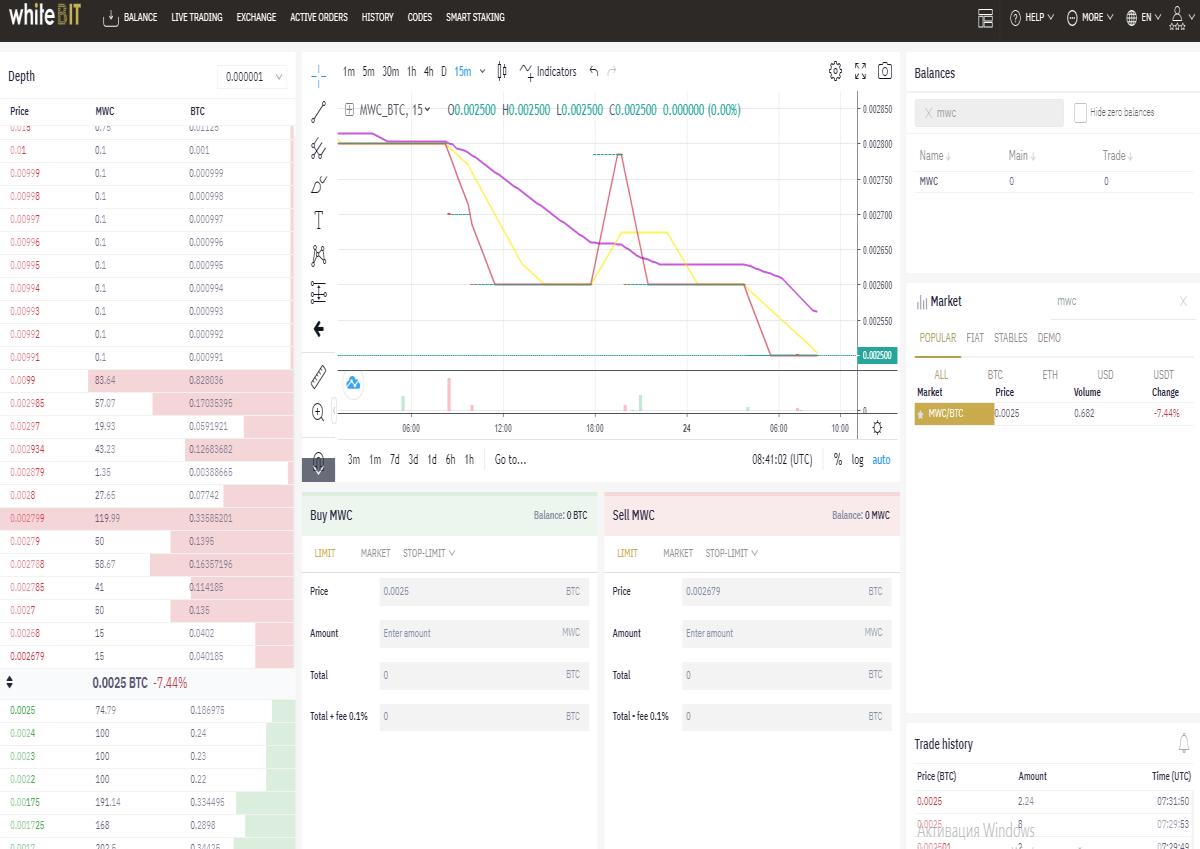Pick the brush drawing tool
This screenshot has width=1200, height=849.
click(318, 184)
